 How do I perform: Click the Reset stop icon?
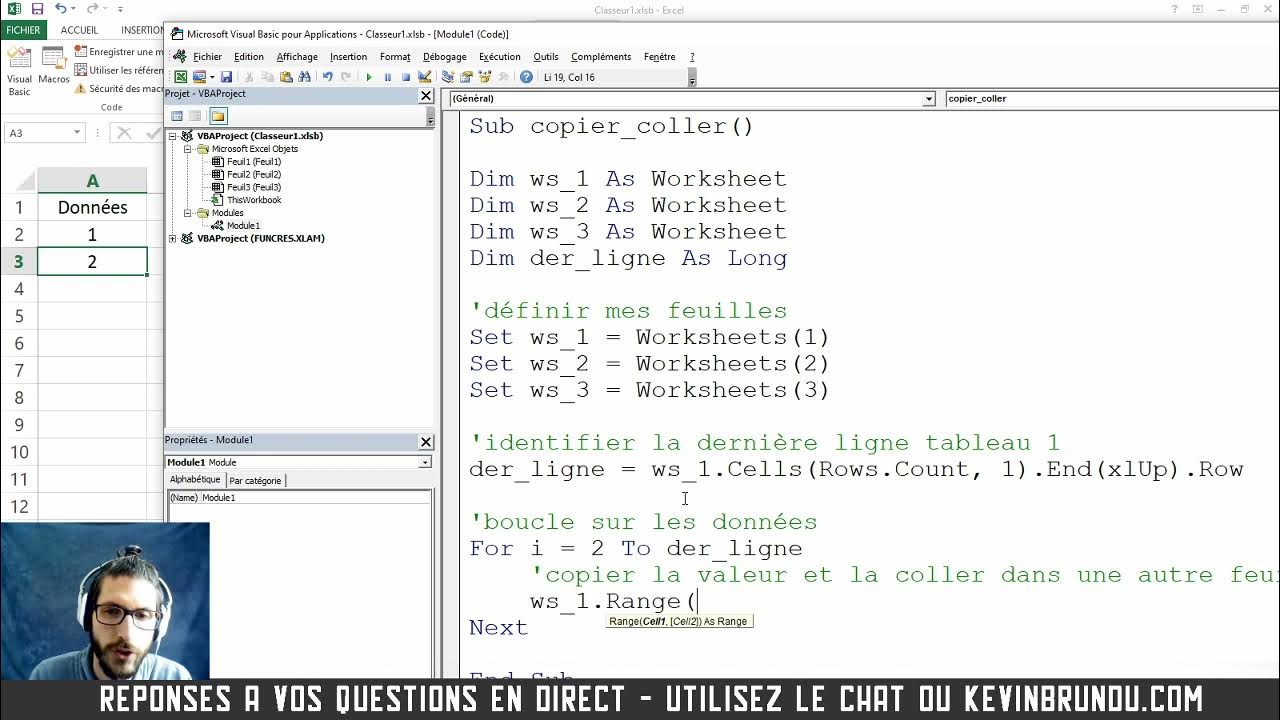coord(406,77)
